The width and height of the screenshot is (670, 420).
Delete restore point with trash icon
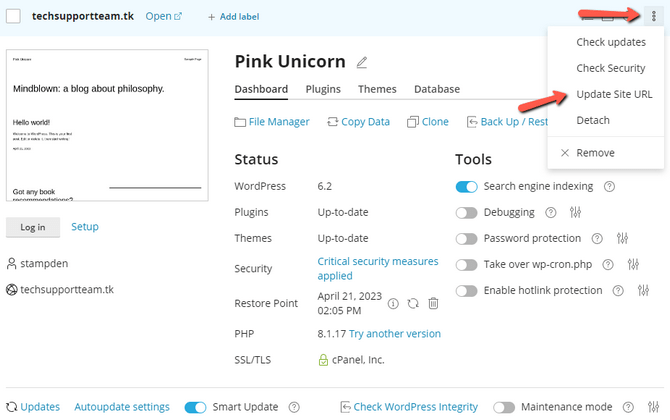tap(433, 304)
